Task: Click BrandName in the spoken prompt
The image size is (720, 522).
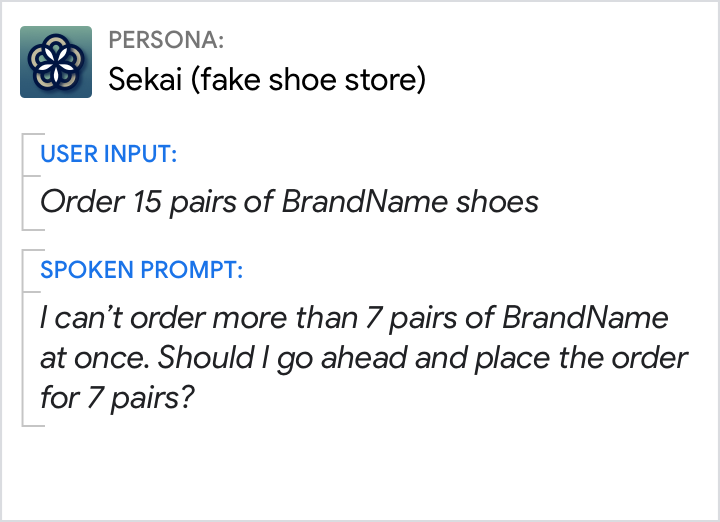Action: click(584, 318)
